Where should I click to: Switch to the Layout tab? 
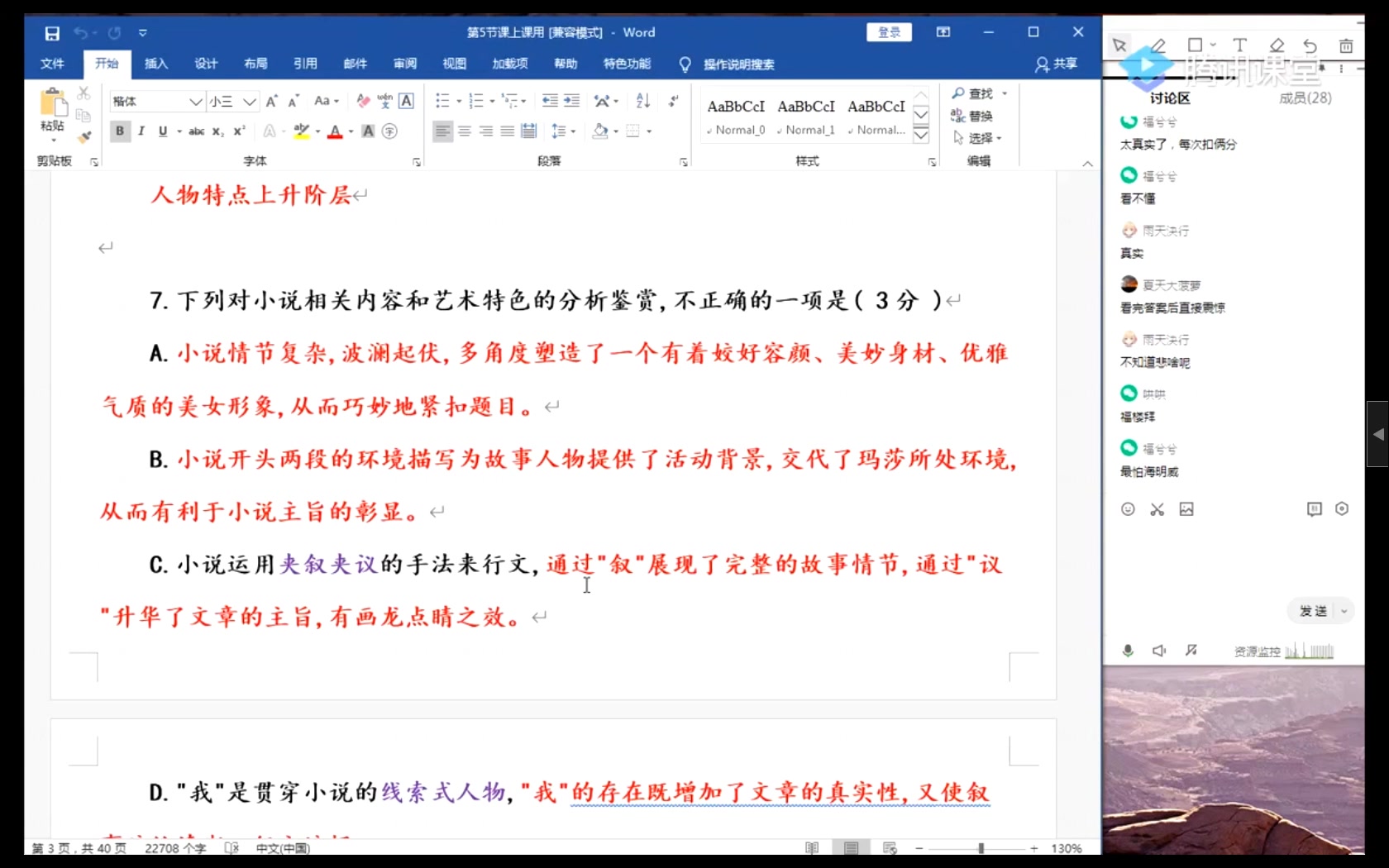(255, 64)
